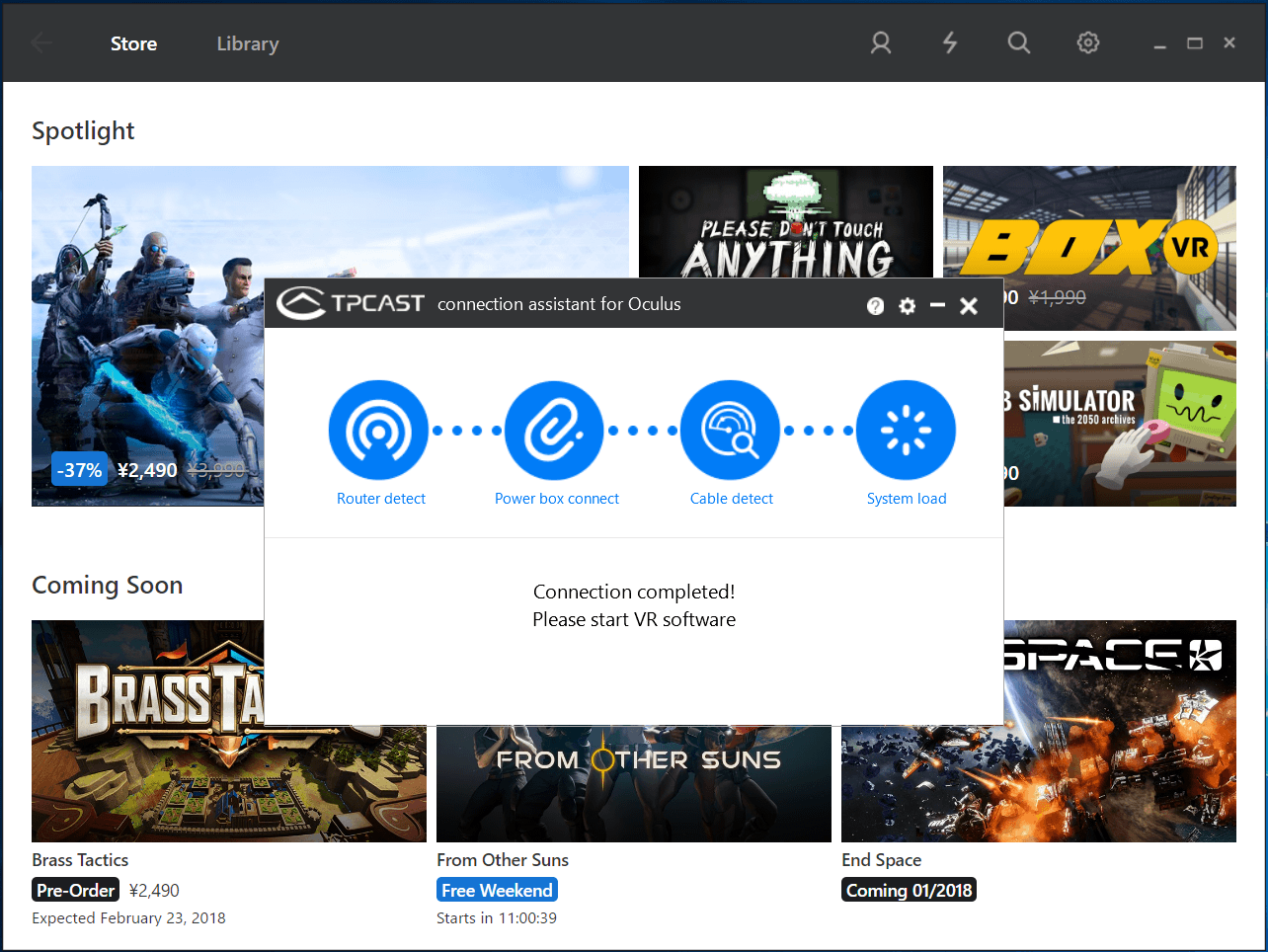
Task: Click the Power box connect label
Action: click(x=557, y=499)
